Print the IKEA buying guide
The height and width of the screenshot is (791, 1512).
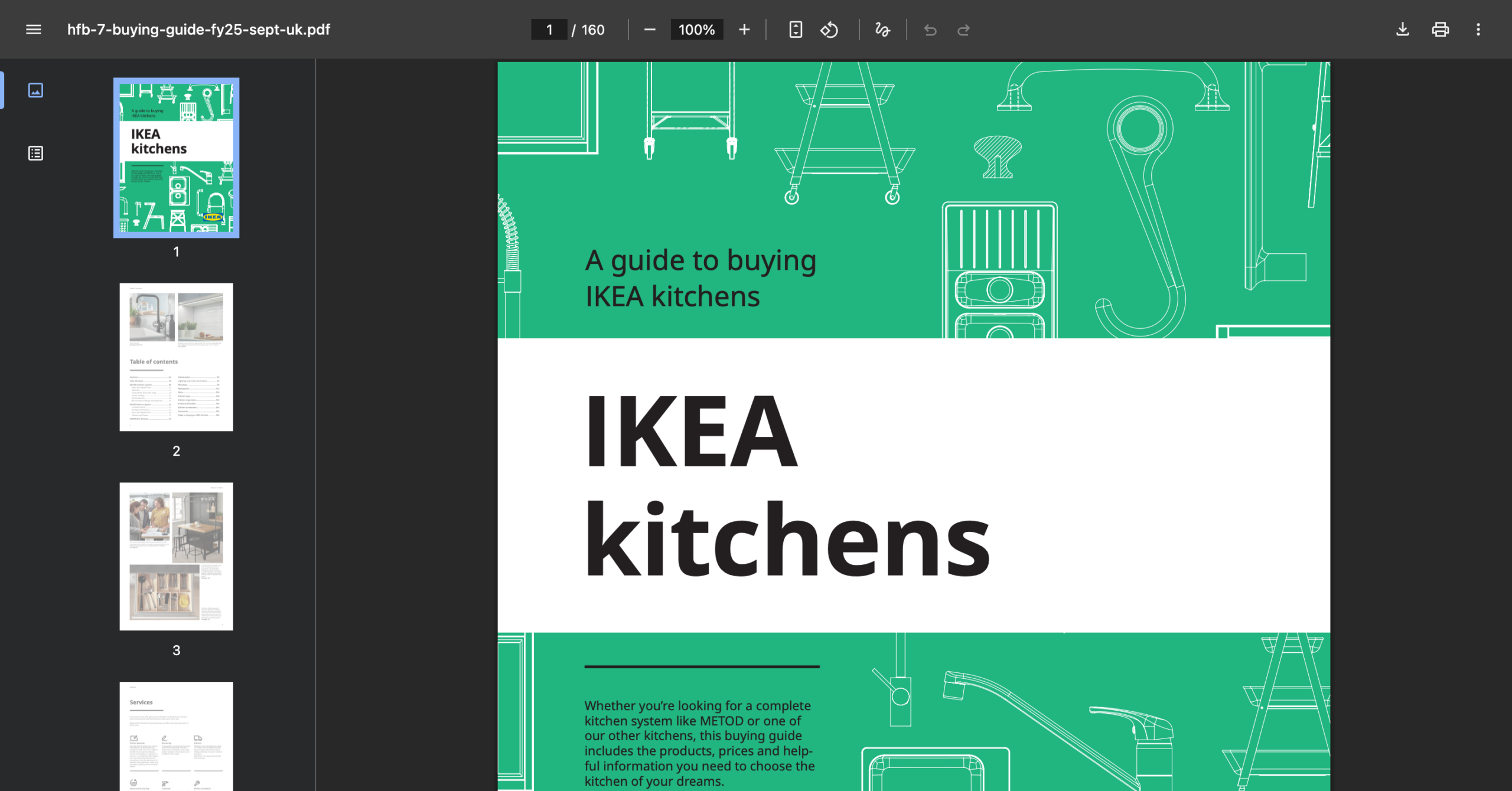(x=1441, y=30)
